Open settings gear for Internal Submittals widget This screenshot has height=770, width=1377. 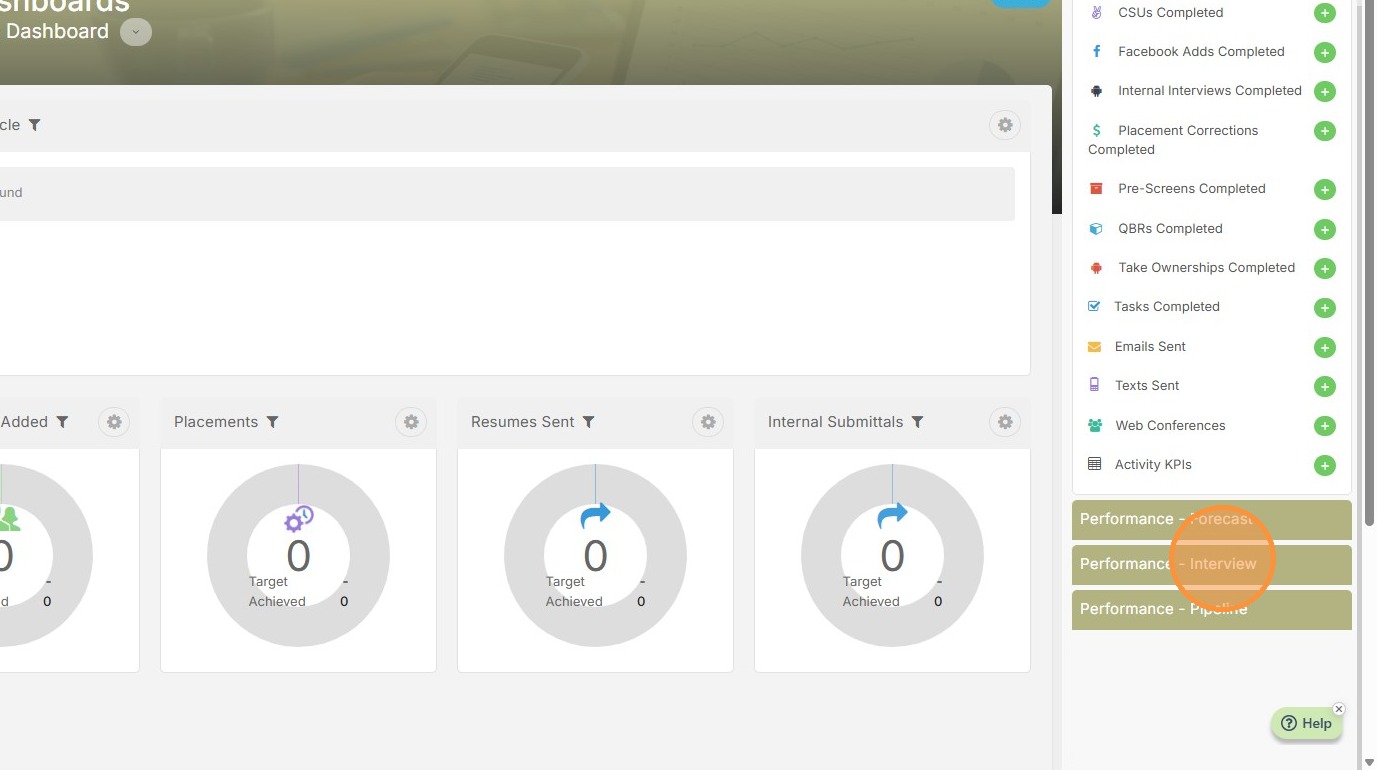click(x=1005, y=422)
